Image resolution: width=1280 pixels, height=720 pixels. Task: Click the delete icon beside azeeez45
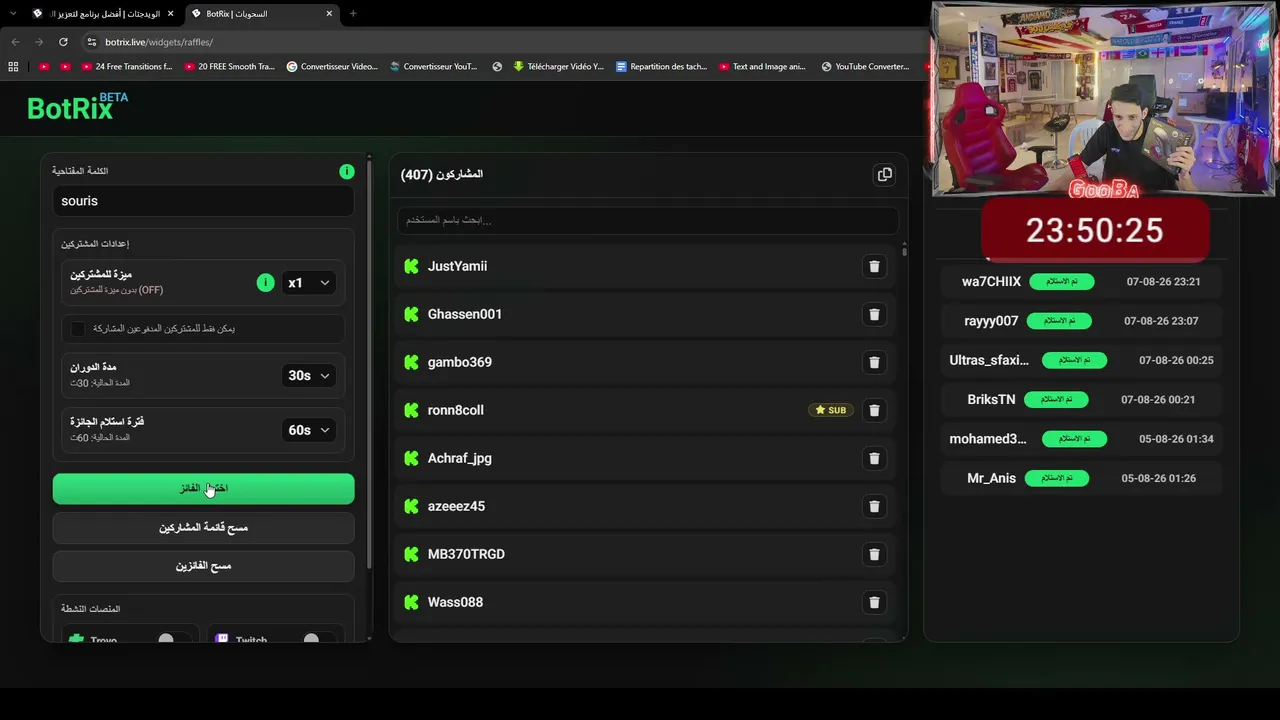(874, 506)
